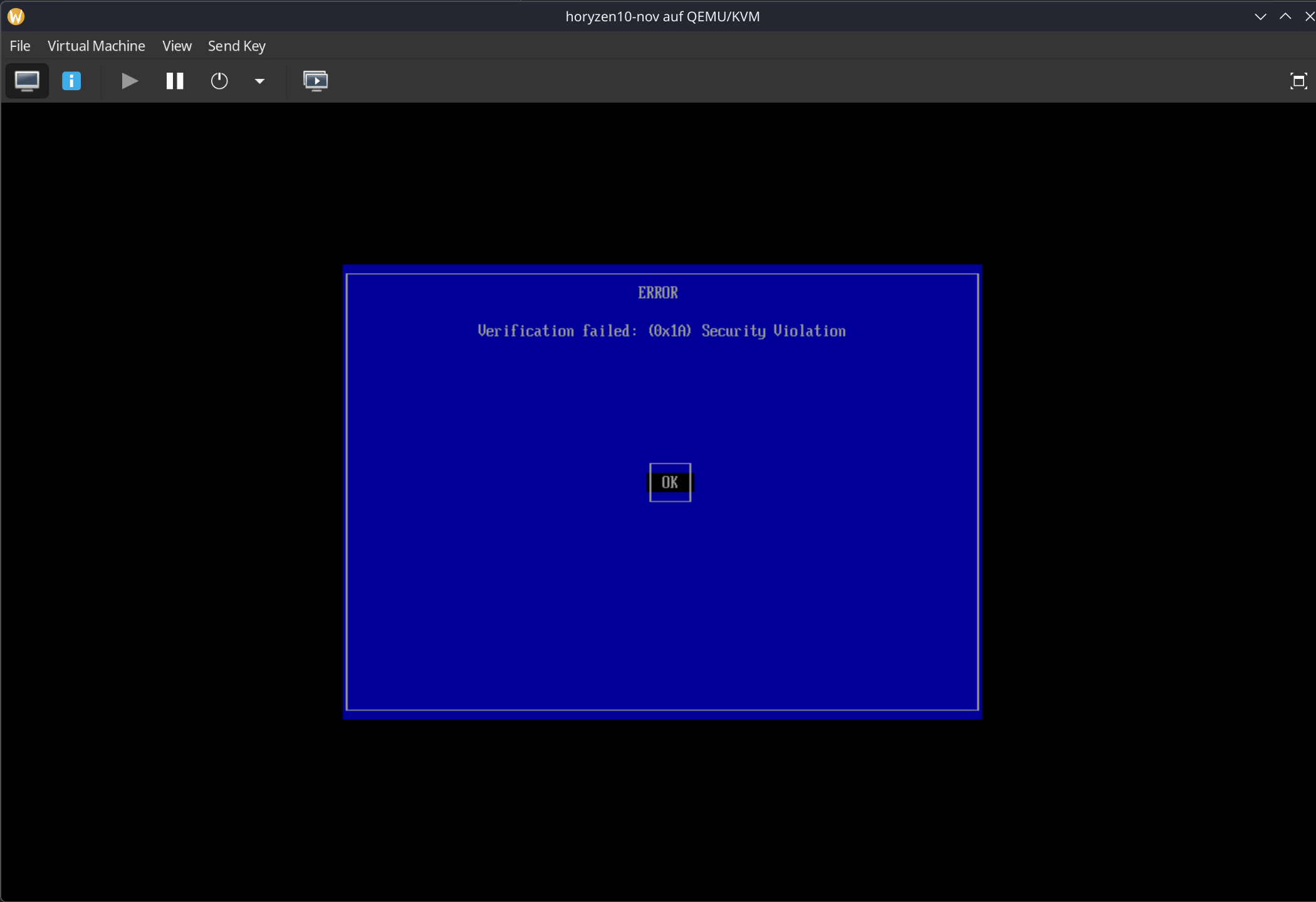Click the window title horyzen10-nov auf QEMU/KVM
Image resolution: width=1316 pixels, height=902 pixels.
click(x=662, y=16)
